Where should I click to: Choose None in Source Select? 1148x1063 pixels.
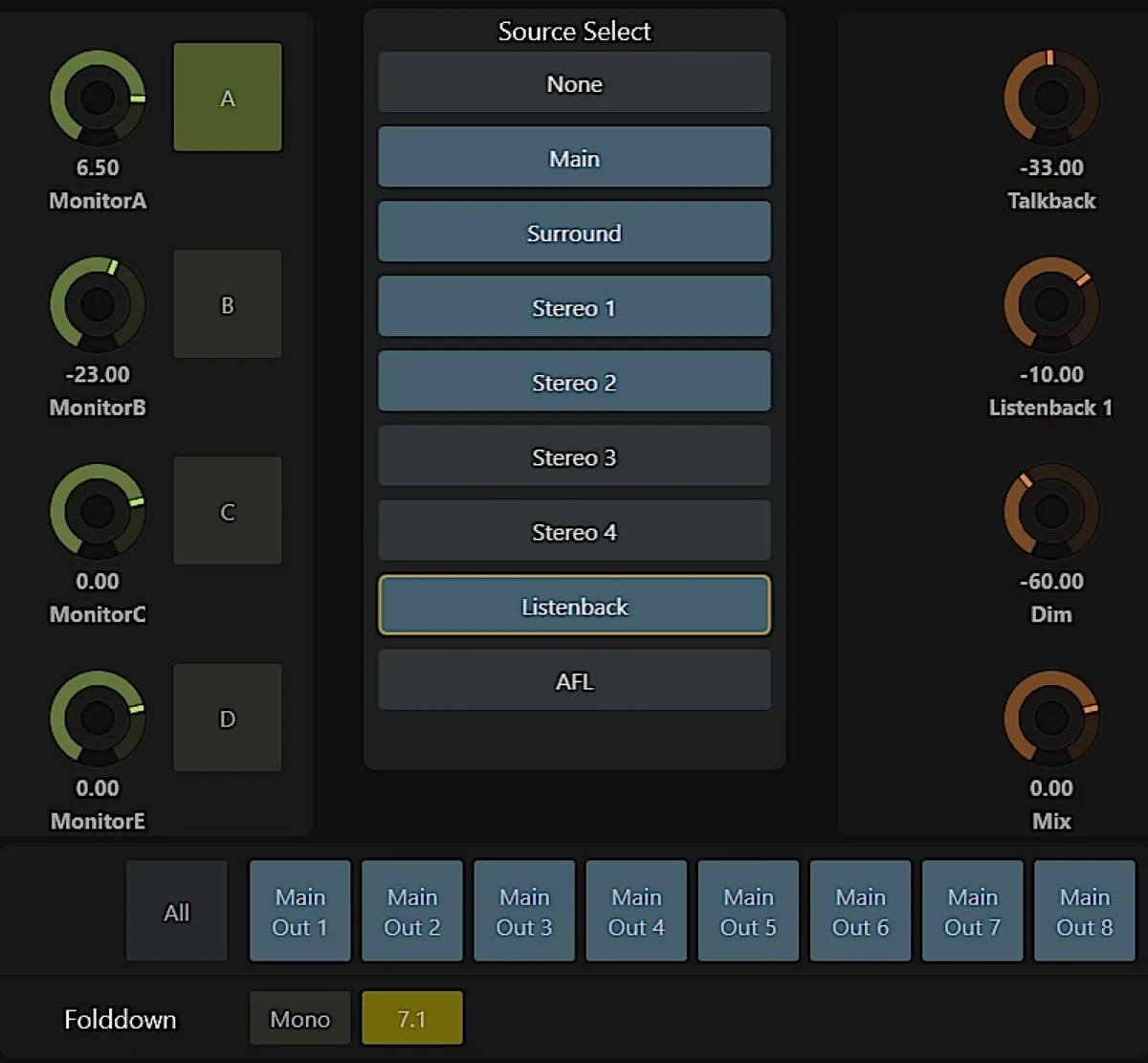click(x=574, y=83)
